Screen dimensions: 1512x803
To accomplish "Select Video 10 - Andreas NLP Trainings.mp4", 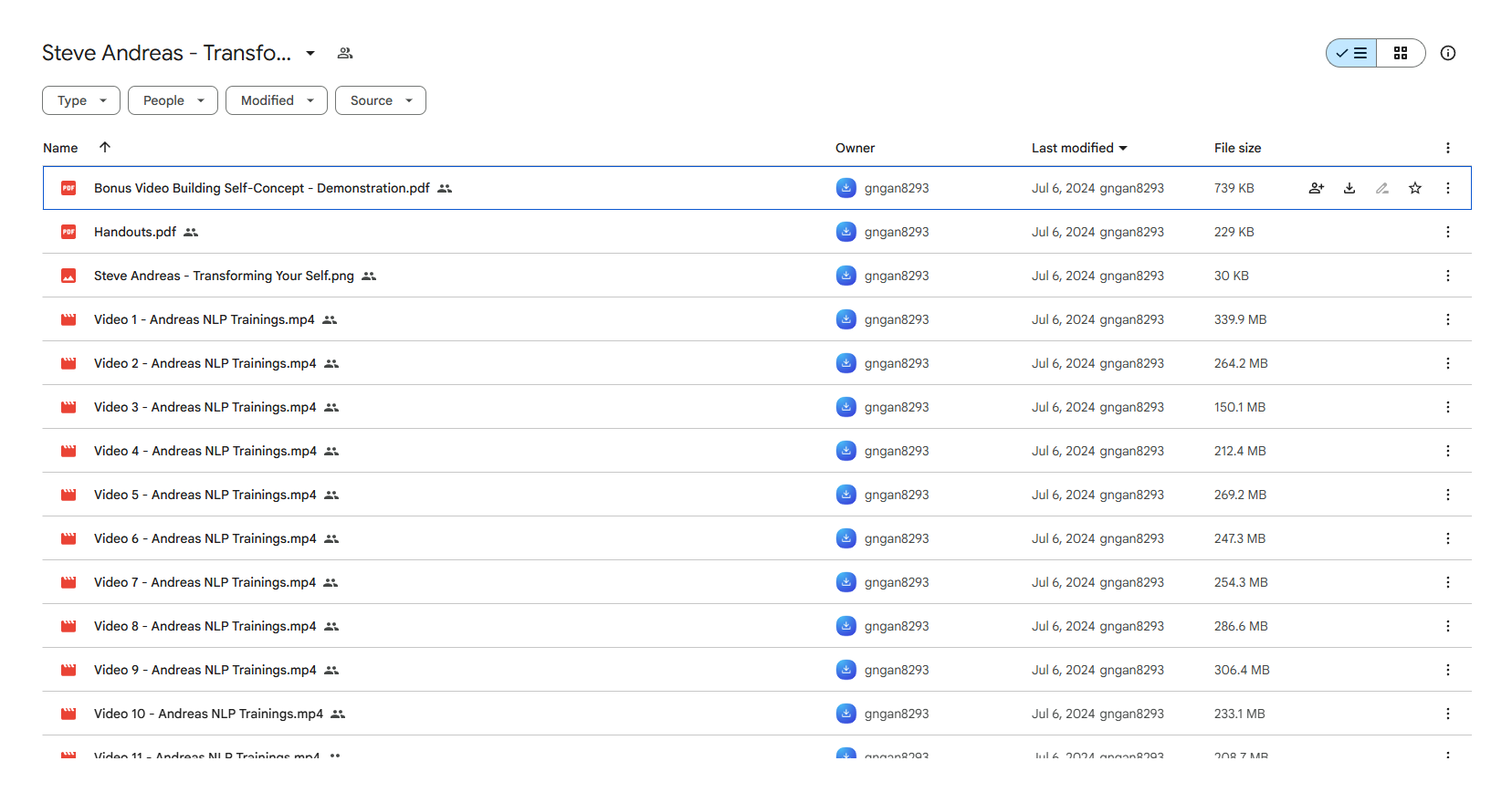I will coord(208,714).
